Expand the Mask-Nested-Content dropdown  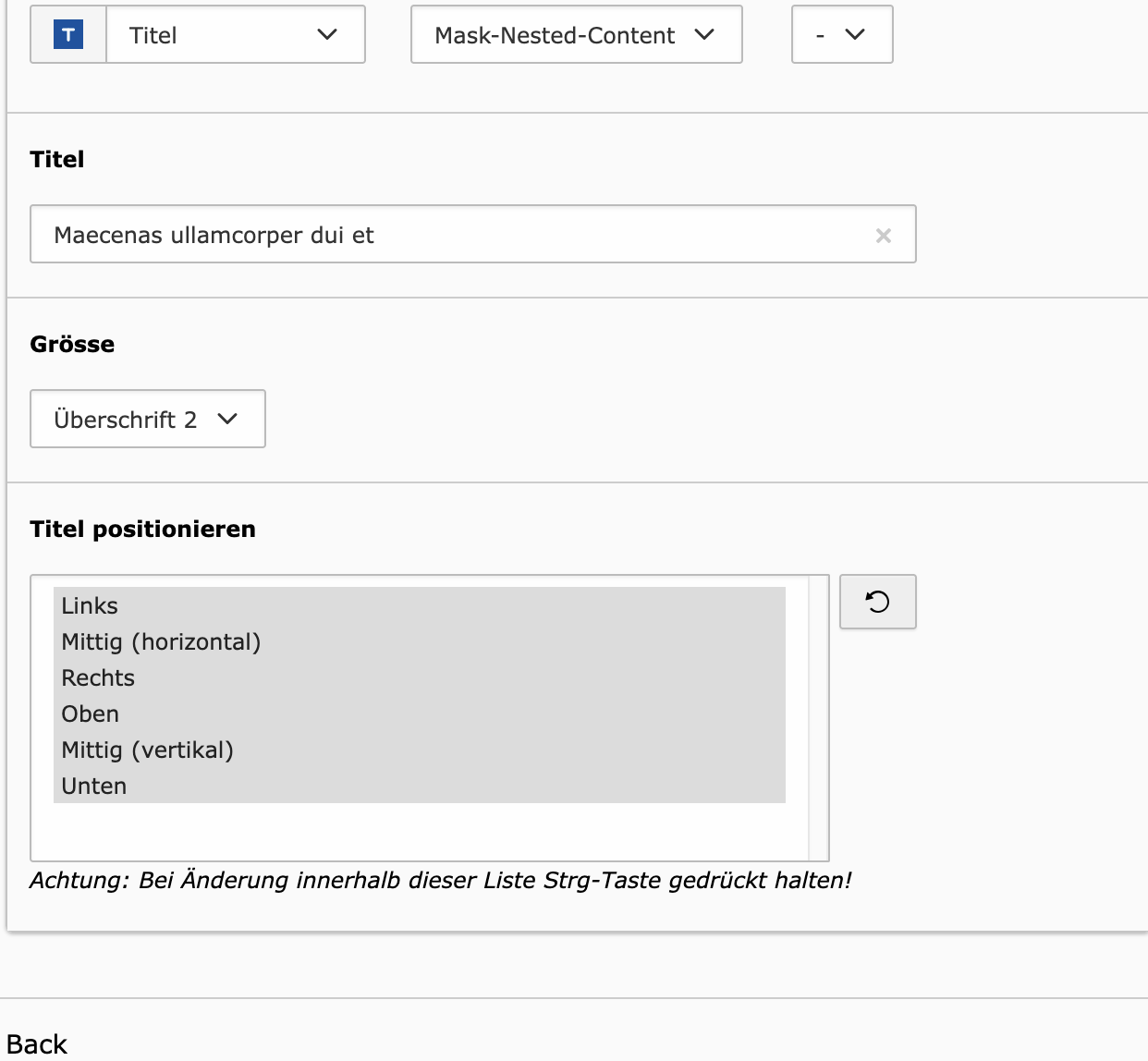[x=576, y=35]
